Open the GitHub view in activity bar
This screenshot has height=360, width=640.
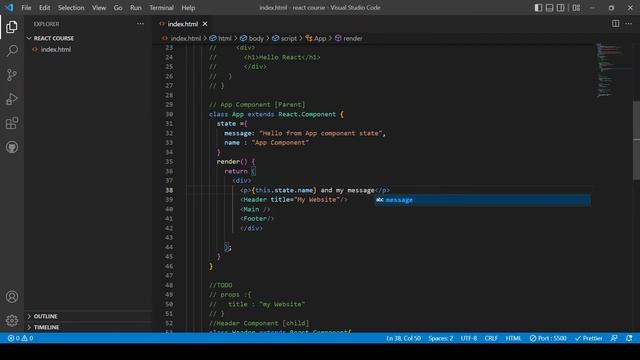(12, 147)
